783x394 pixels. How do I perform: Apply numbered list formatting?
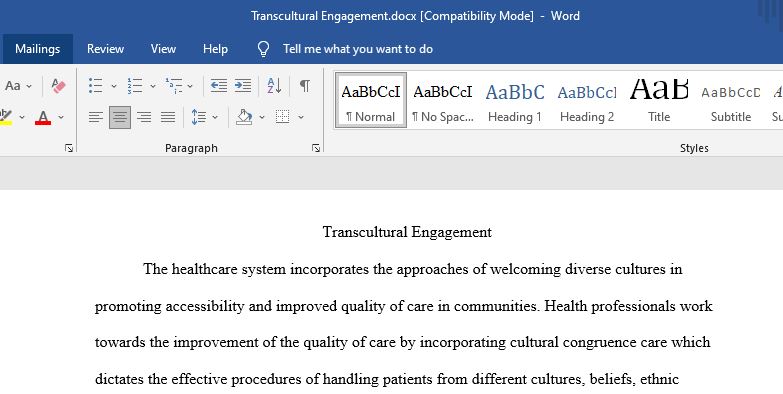pos(135,86)
